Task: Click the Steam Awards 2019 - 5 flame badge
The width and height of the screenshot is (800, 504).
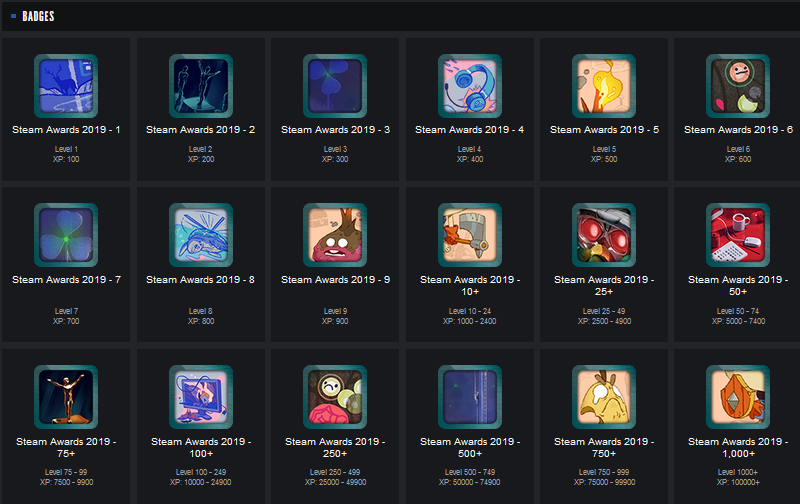Action: (x=604, y=86)
